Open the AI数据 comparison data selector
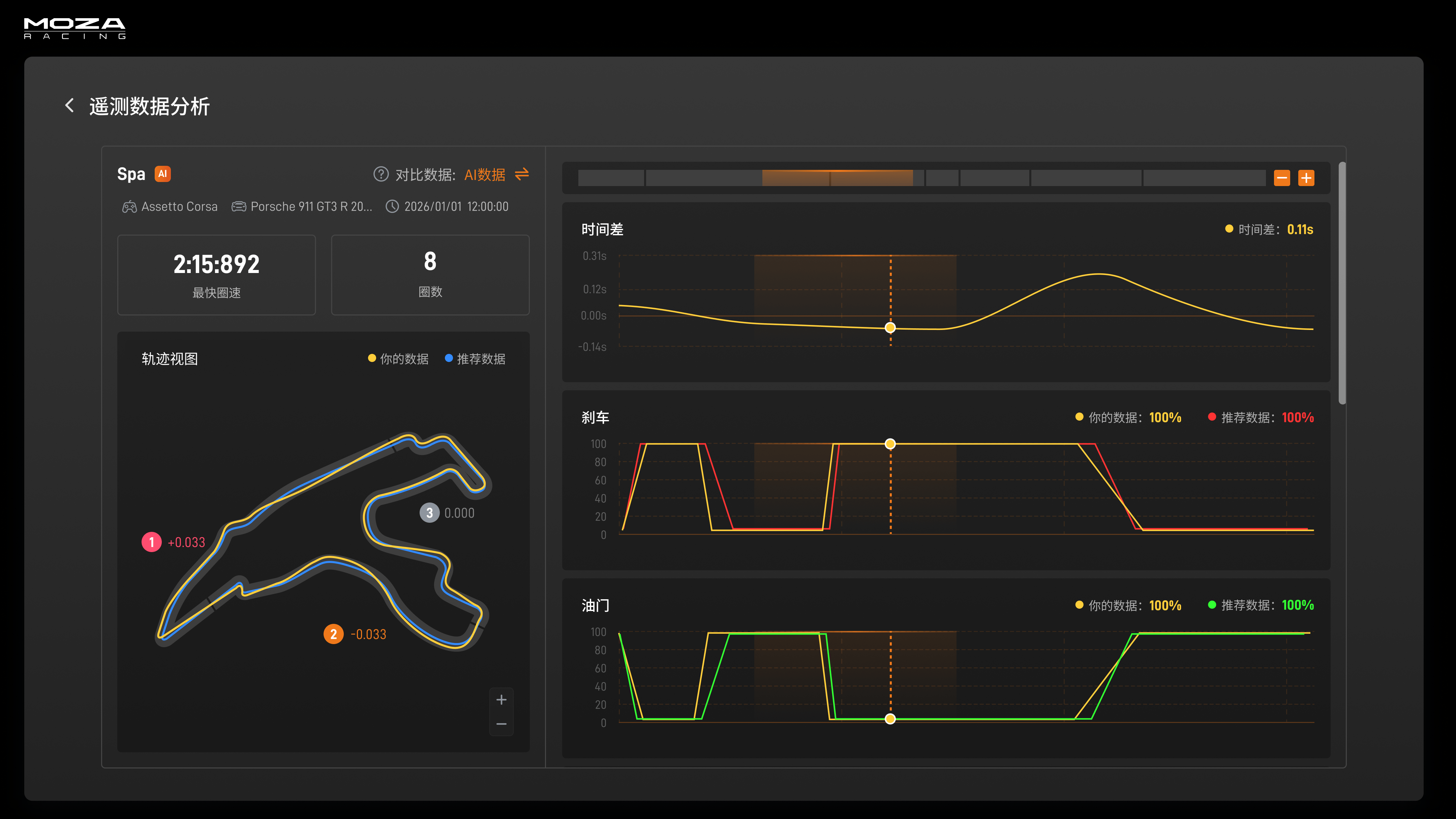 click(484, 175)
